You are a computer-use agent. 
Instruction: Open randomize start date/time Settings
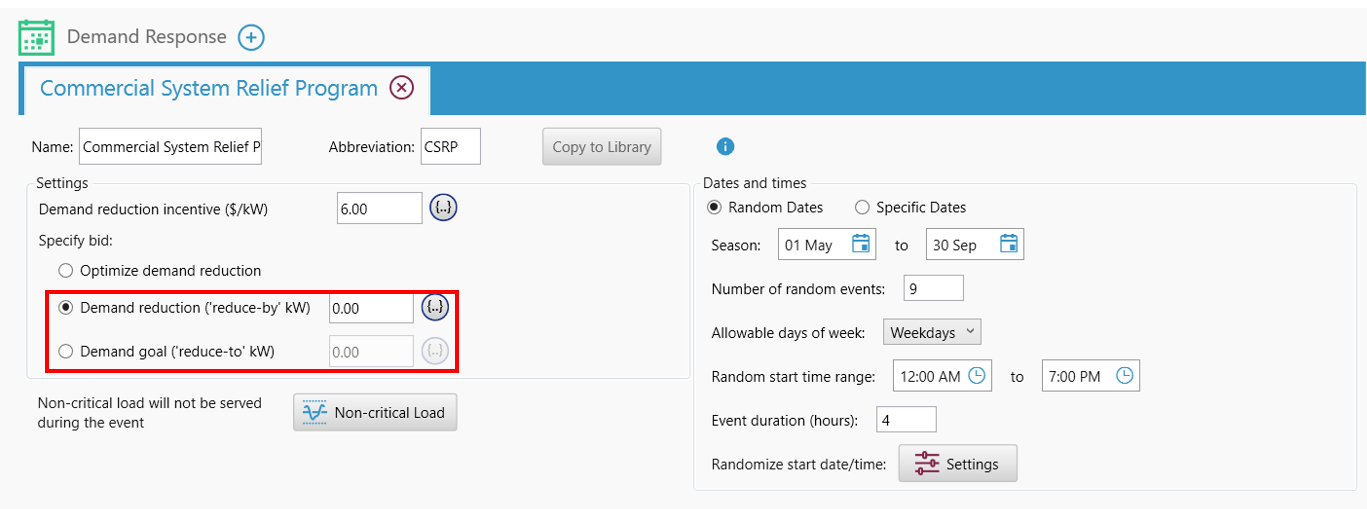pyautogui.click(x=957, y=464)
